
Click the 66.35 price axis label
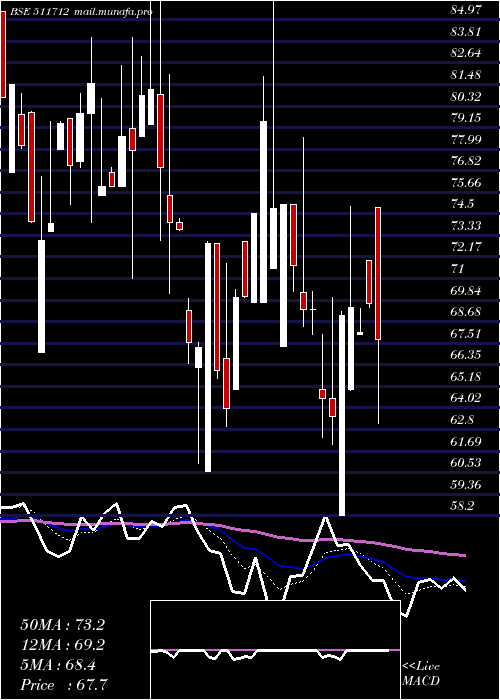pyautogui.click(x=466, y=355)
